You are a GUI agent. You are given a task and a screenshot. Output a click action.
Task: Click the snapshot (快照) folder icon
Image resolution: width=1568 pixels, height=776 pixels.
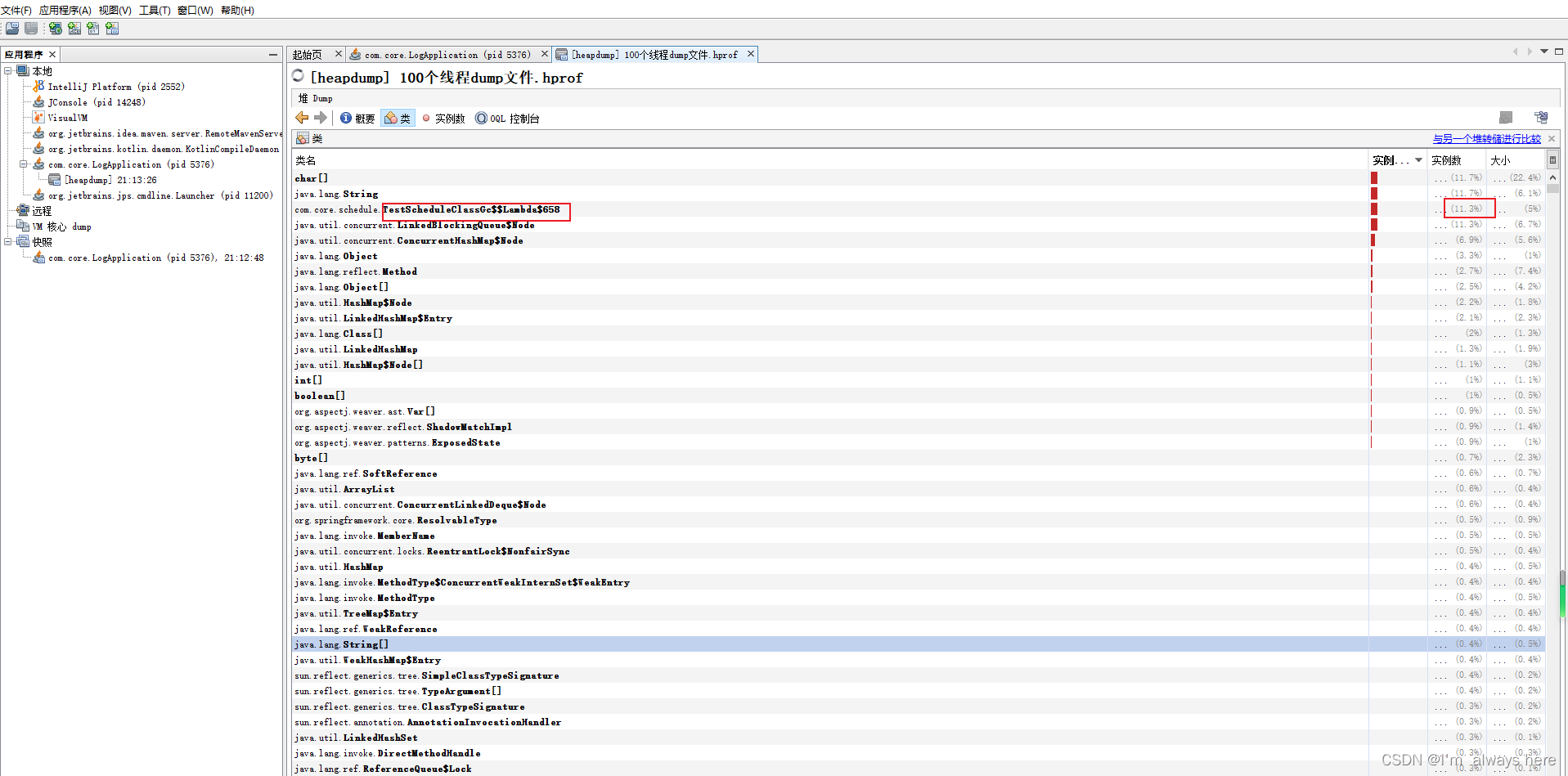point(23,241)
